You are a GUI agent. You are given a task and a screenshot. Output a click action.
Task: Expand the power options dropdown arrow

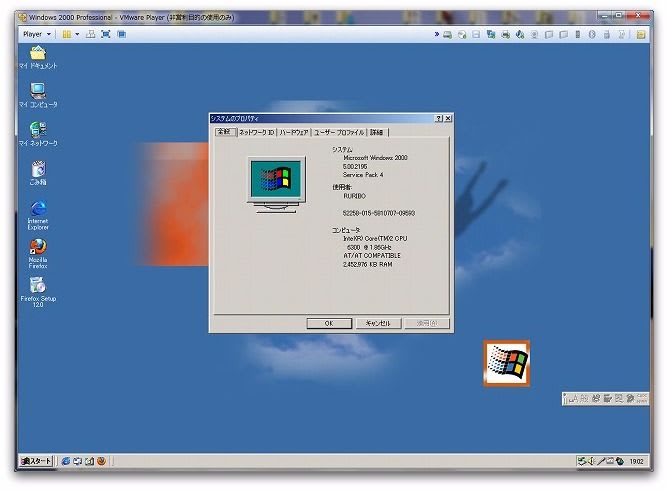click(x=77, y=34)
